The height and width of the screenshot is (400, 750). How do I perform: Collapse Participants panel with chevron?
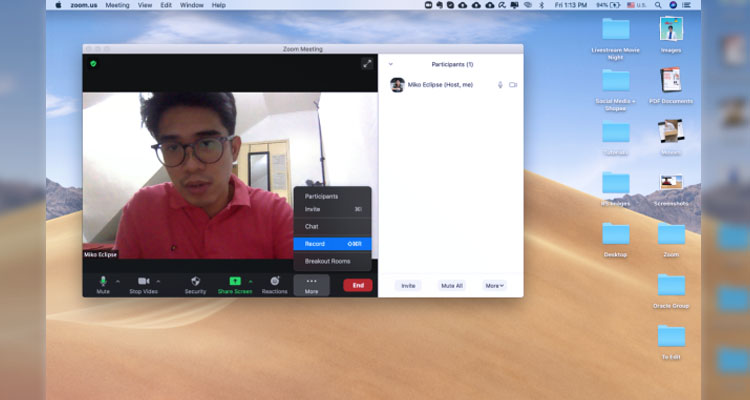coord(390,64)
